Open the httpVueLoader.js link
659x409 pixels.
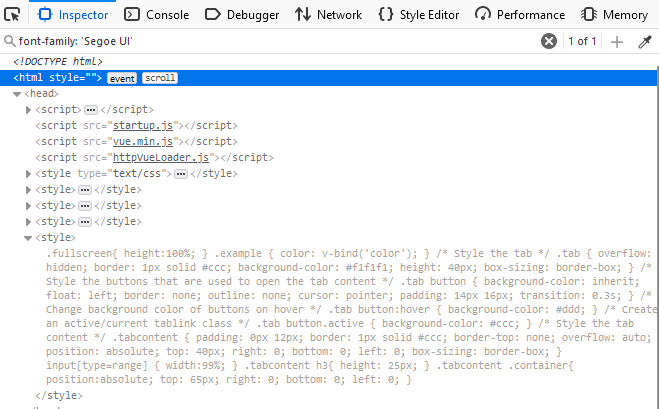[x=161, y=158]
